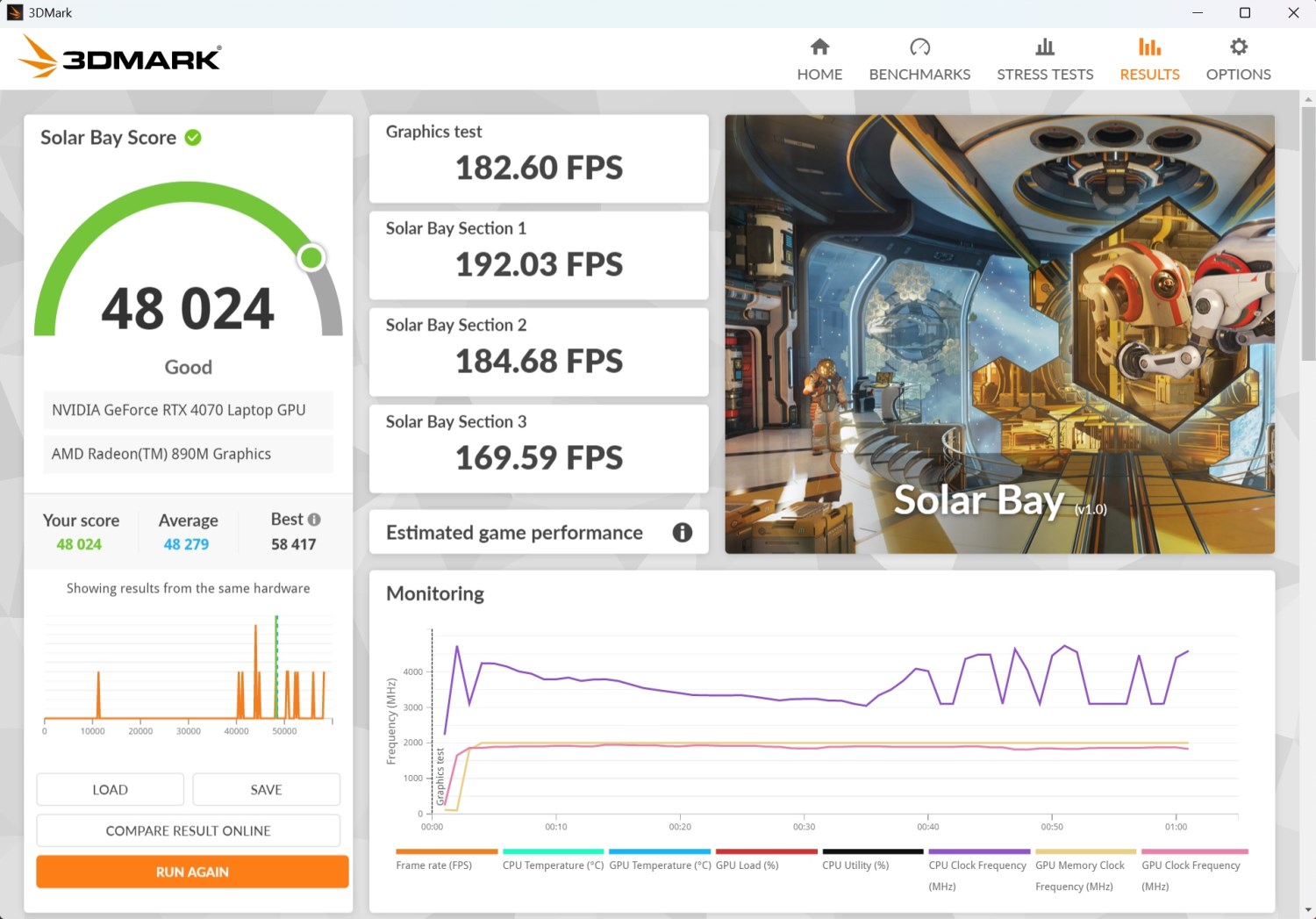Viewport: 1316px width, 919px height.
Task: Toggle GPU Temperature legend series
Action: point(660,860)
